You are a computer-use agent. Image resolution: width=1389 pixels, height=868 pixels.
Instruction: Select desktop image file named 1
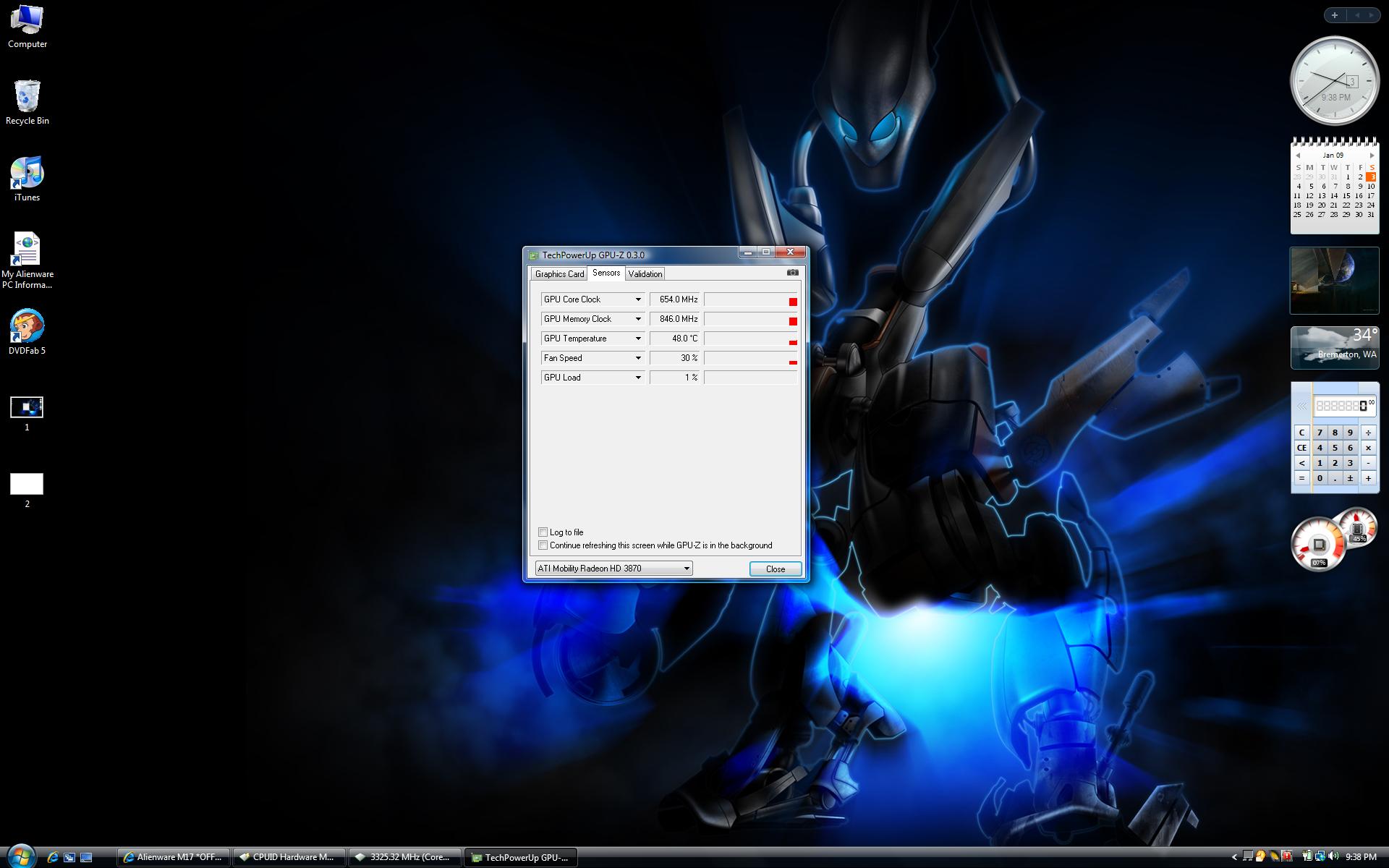coord(27,414)
